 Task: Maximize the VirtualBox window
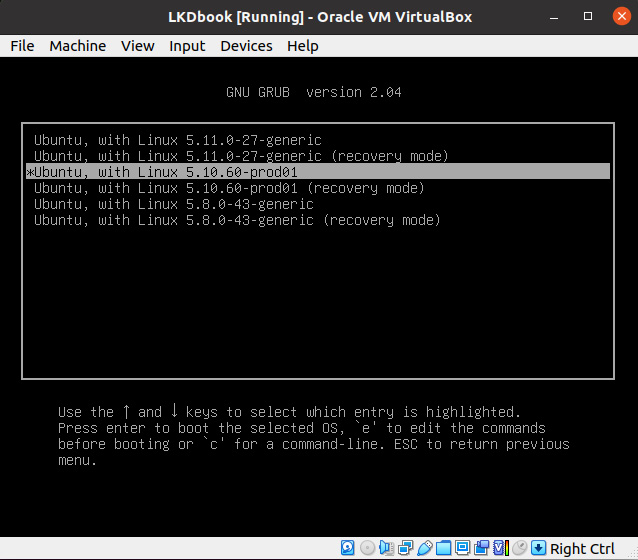click(588, 16)
